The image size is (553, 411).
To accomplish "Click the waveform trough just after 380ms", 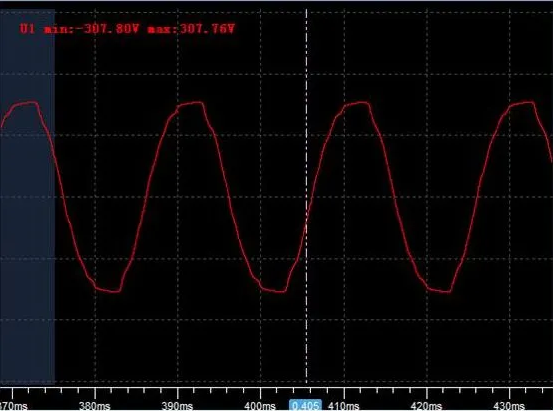I will click(109, 291).
